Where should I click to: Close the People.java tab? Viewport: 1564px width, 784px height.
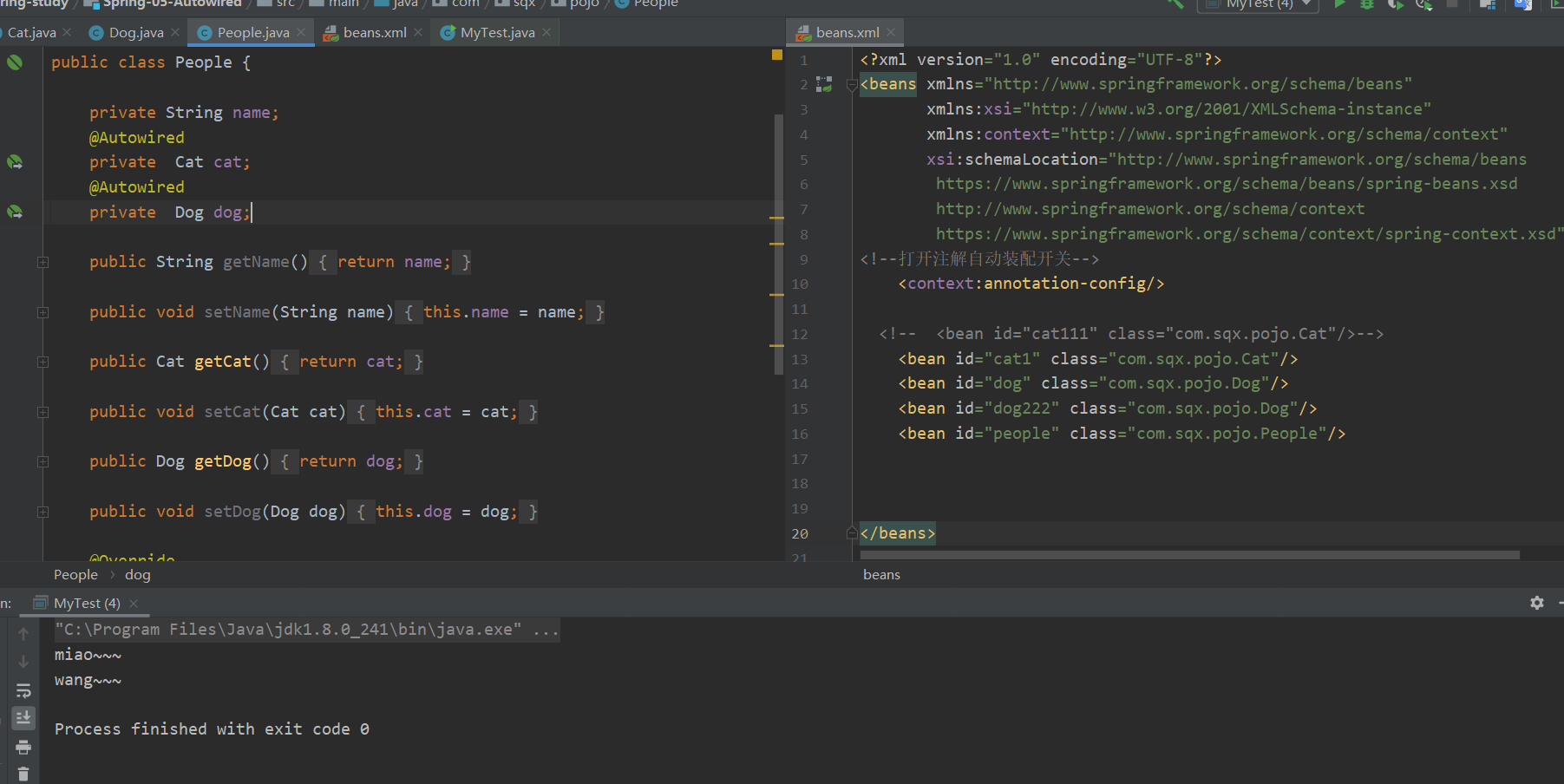pos(301,33)
